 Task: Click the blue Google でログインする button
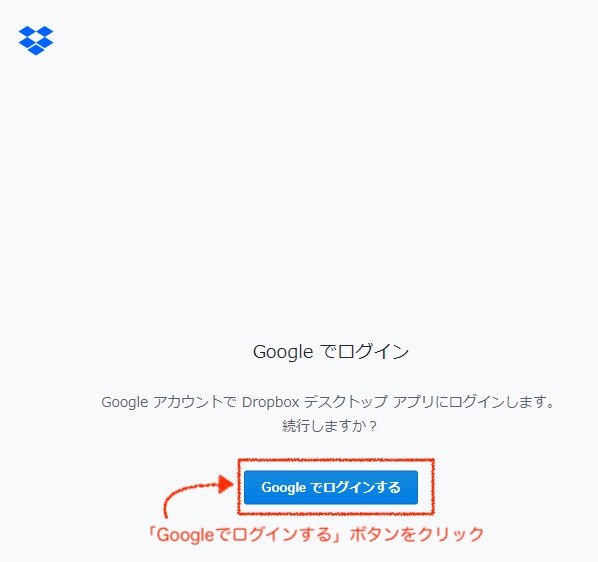pyautogui.click(x=331, y=487)
